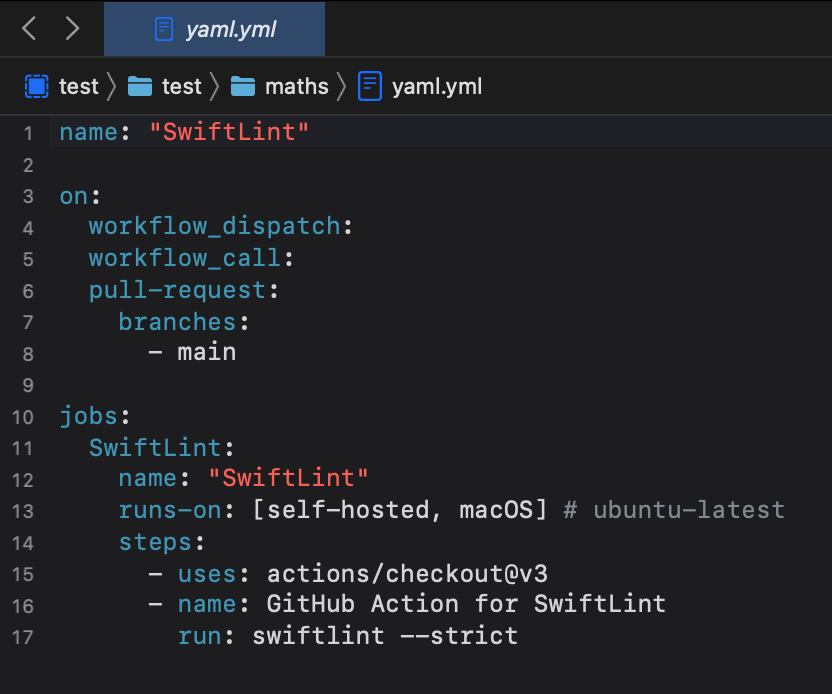Click line number 1 in gutter
Screen dimensions: 832x694
pos(28,133)
